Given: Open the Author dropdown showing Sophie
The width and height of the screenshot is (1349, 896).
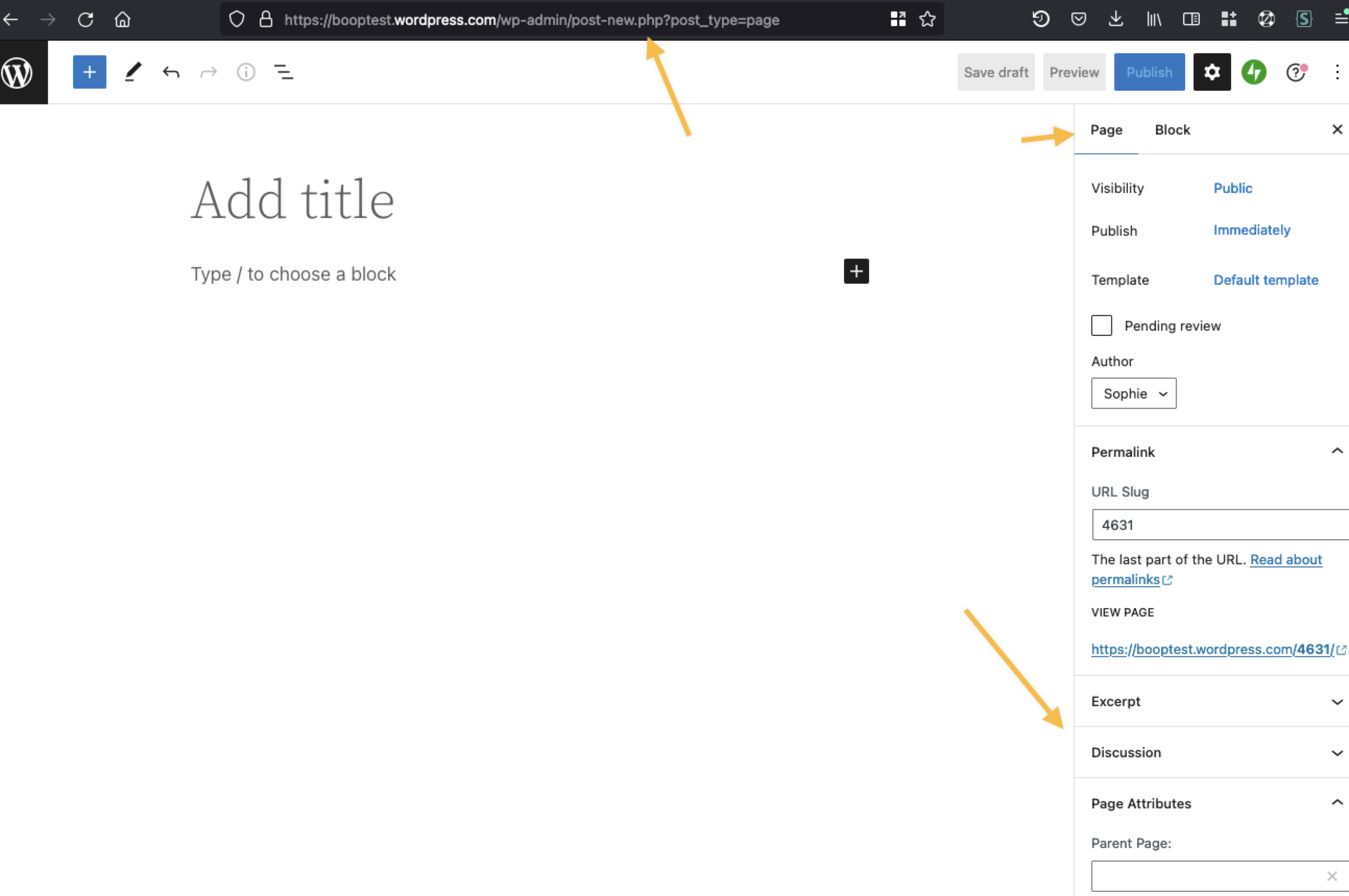Looking at the screenshot, I should pyautogui.click(x=1133, y=393).
